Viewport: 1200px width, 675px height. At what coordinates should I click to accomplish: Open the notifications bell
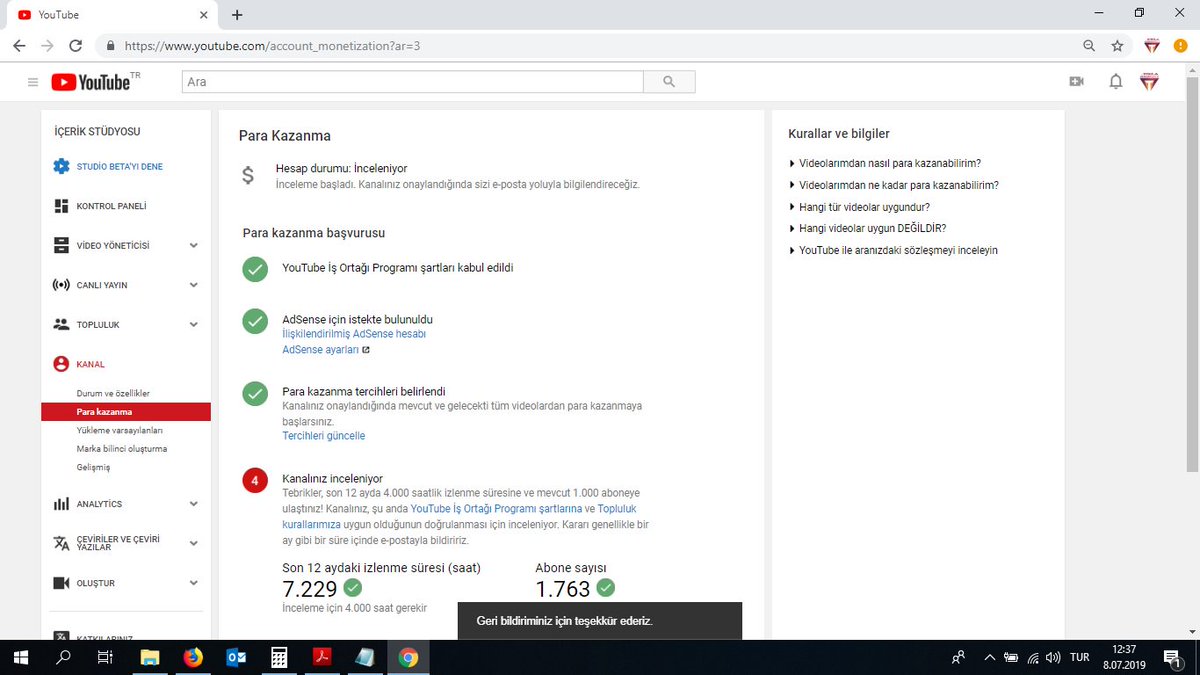1116,82
